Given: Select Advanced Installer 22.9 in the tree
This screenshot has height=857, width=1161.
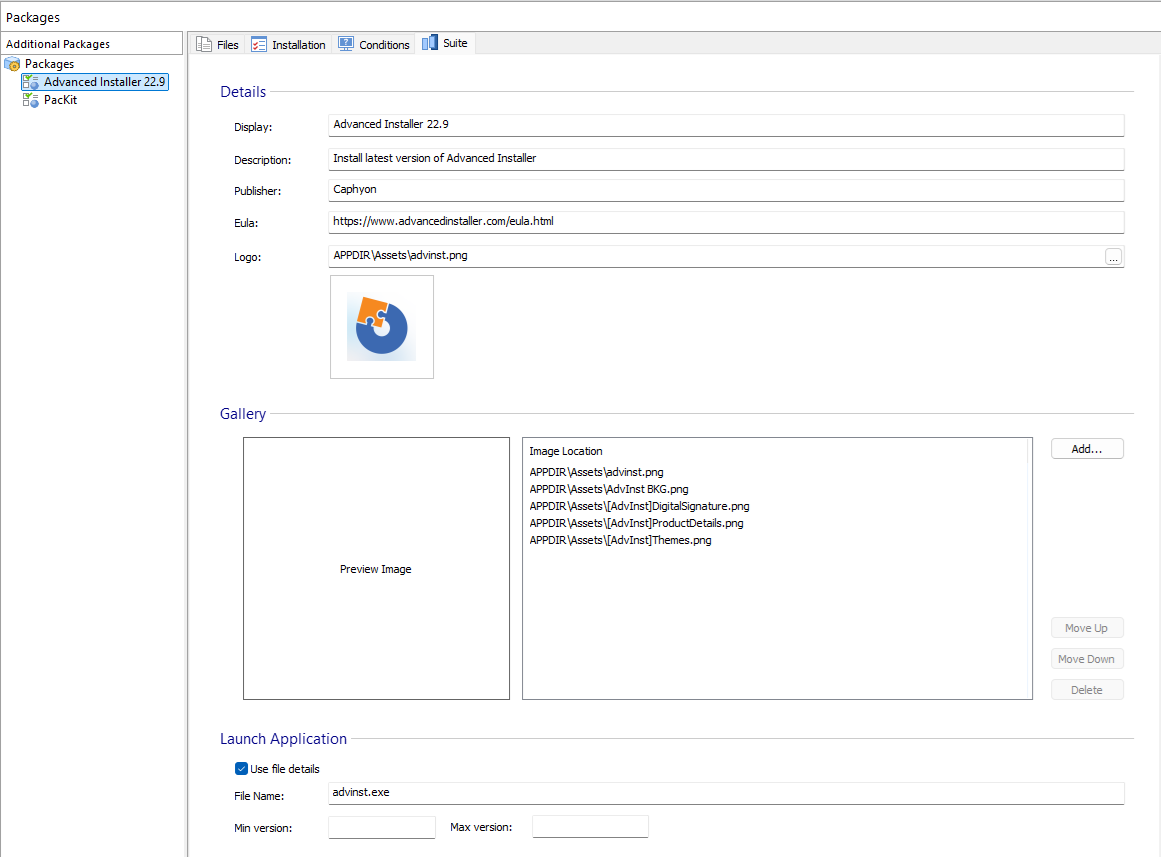Looking at the screenshot, I should click(104, 81).
